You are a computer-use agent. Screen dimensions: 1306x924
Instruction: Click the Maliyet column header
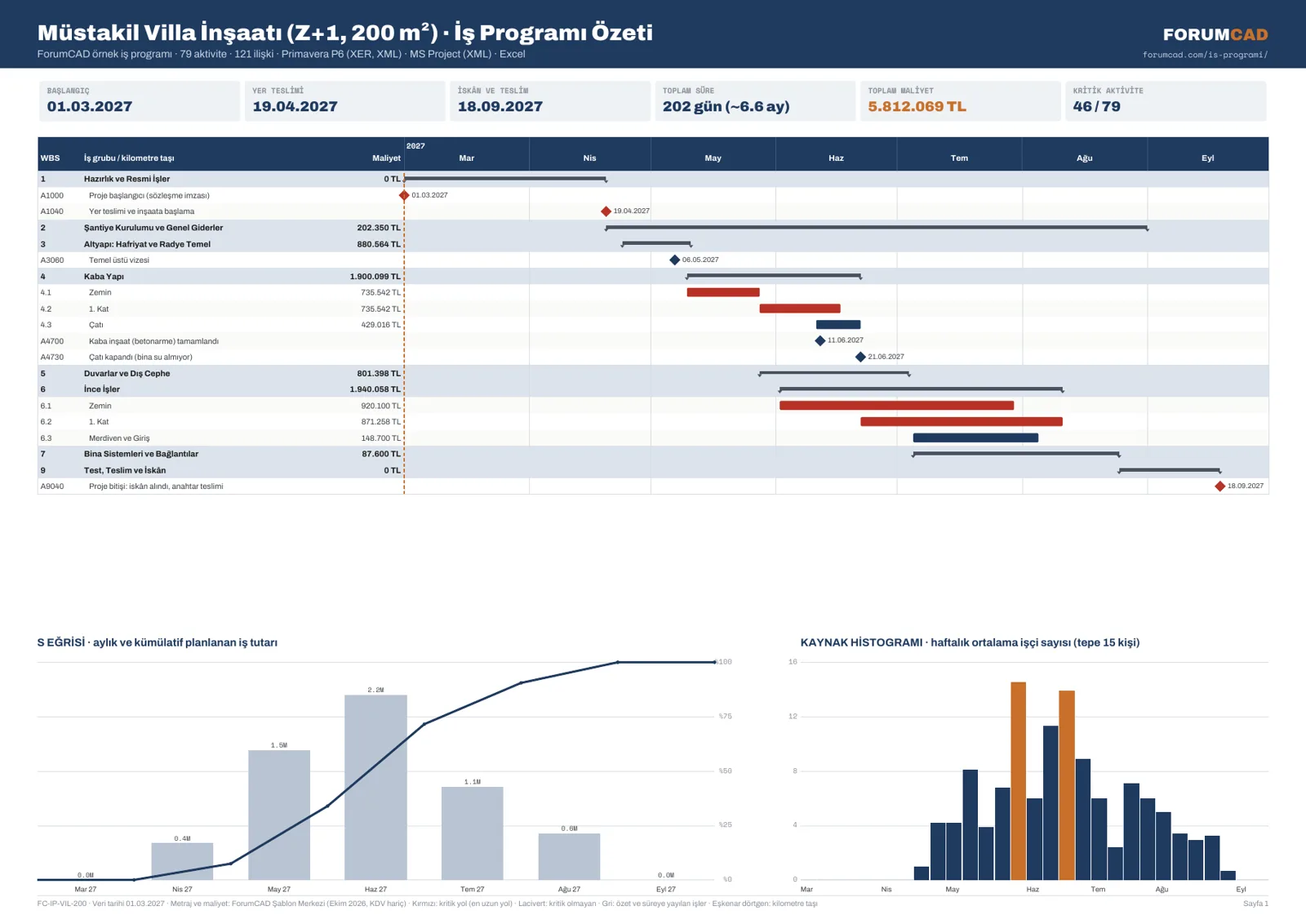(x=386, y=158)
